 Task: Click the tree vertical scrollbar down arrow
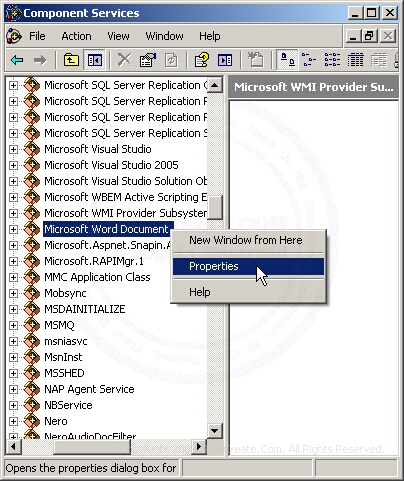[215, 430]
